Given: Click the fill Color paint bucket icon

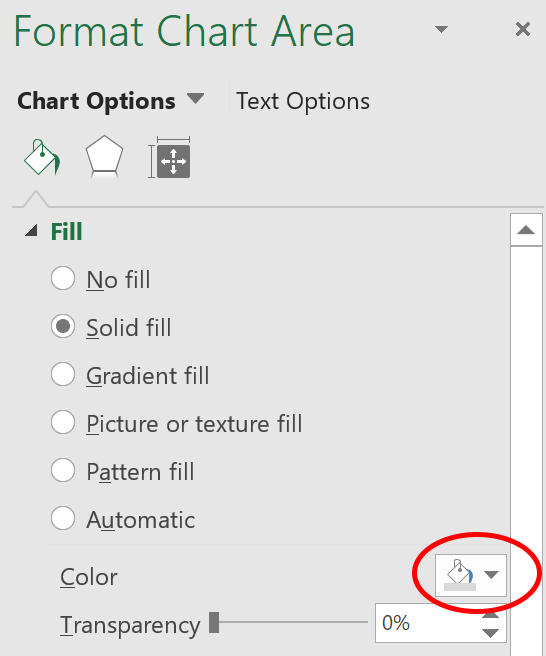Looking at the screenshot, I should click(460, 575).
